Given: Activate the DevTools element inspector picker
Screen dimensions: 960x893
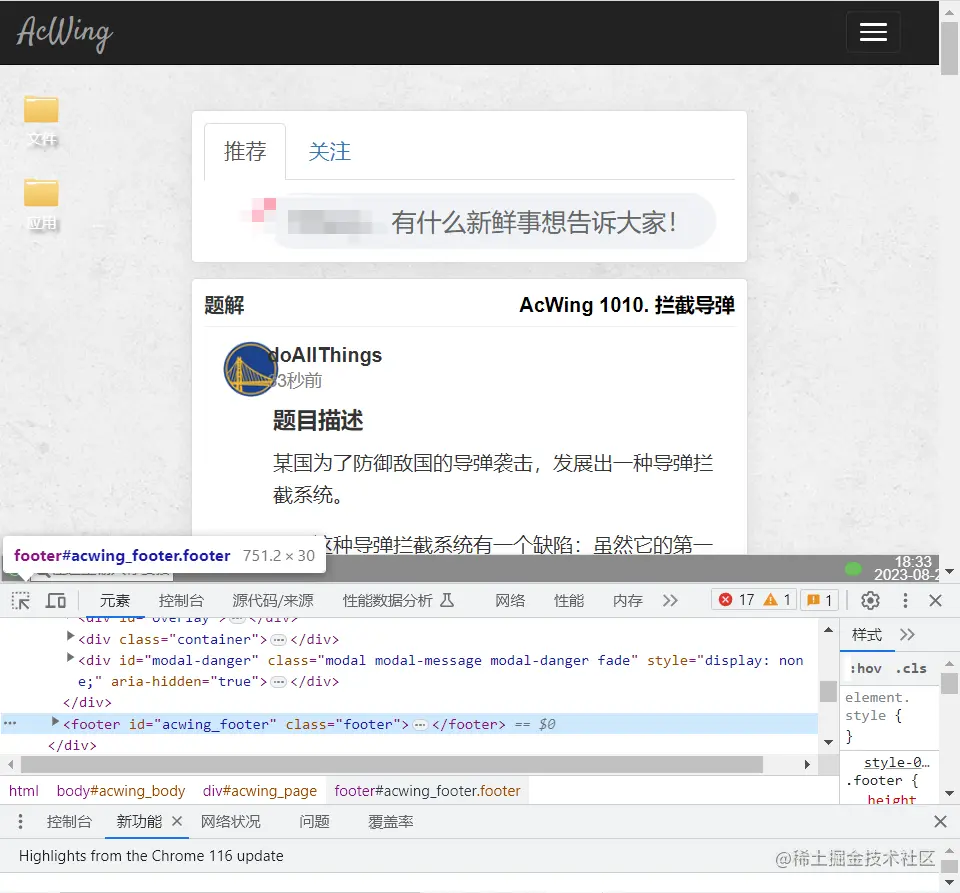Looking at the screenshot, I should tap(21, 600).
